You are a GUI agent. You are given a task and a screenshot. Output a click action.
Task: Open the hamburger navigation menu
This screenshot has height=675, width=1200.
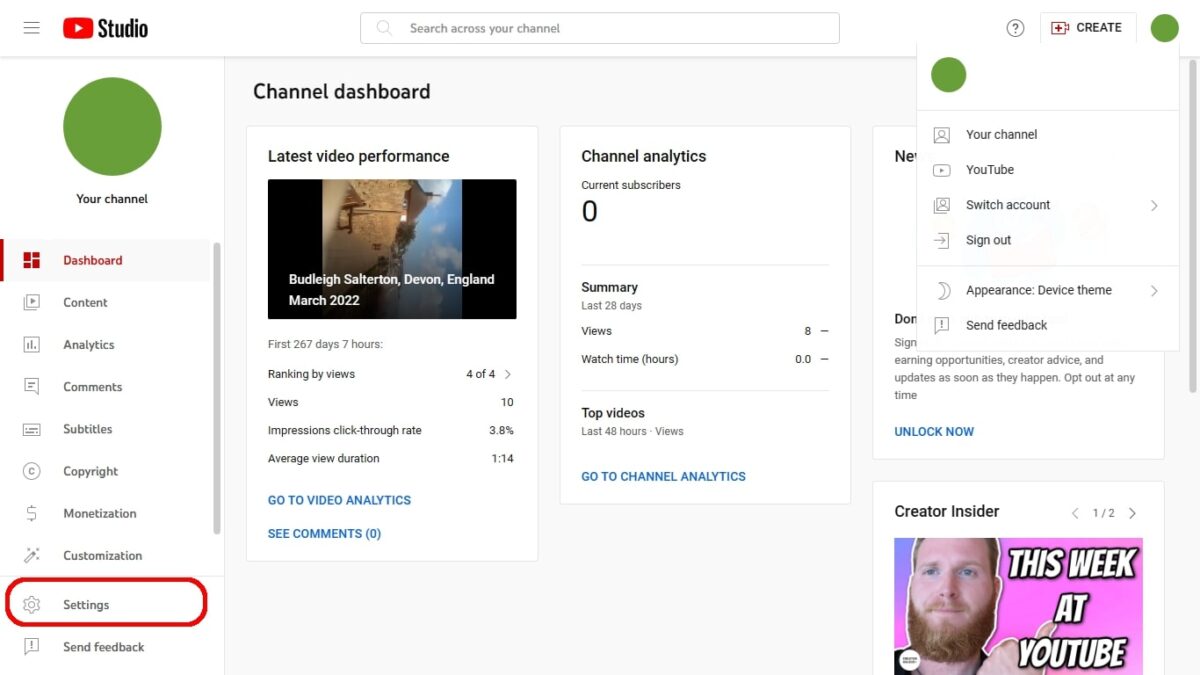pyautogui.click(x=32, y=28)
